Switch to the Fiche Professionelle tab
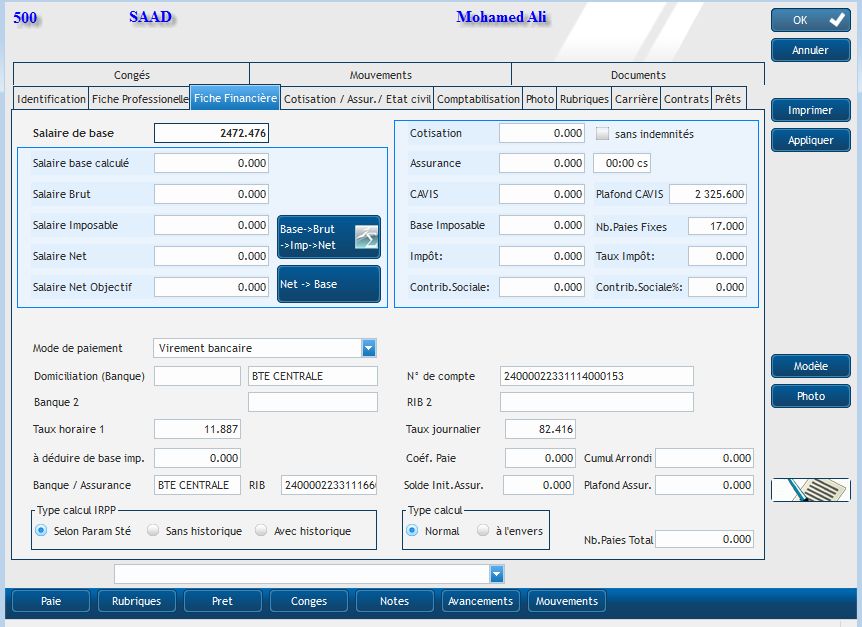 click(139, 99)
